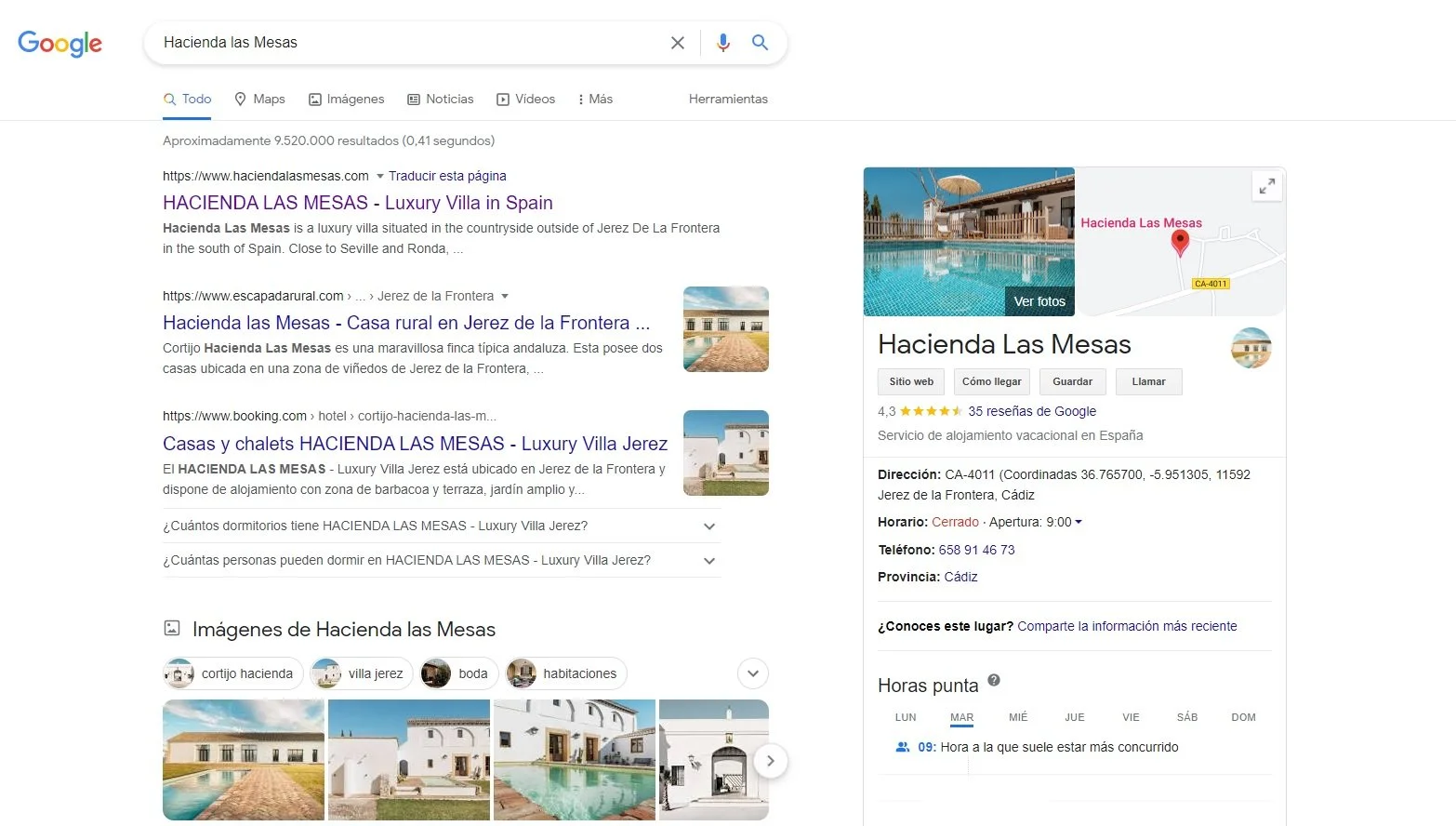Open the Más menu
The image size is (1456, 826).
pyautogui.click(x=595, y=99)
